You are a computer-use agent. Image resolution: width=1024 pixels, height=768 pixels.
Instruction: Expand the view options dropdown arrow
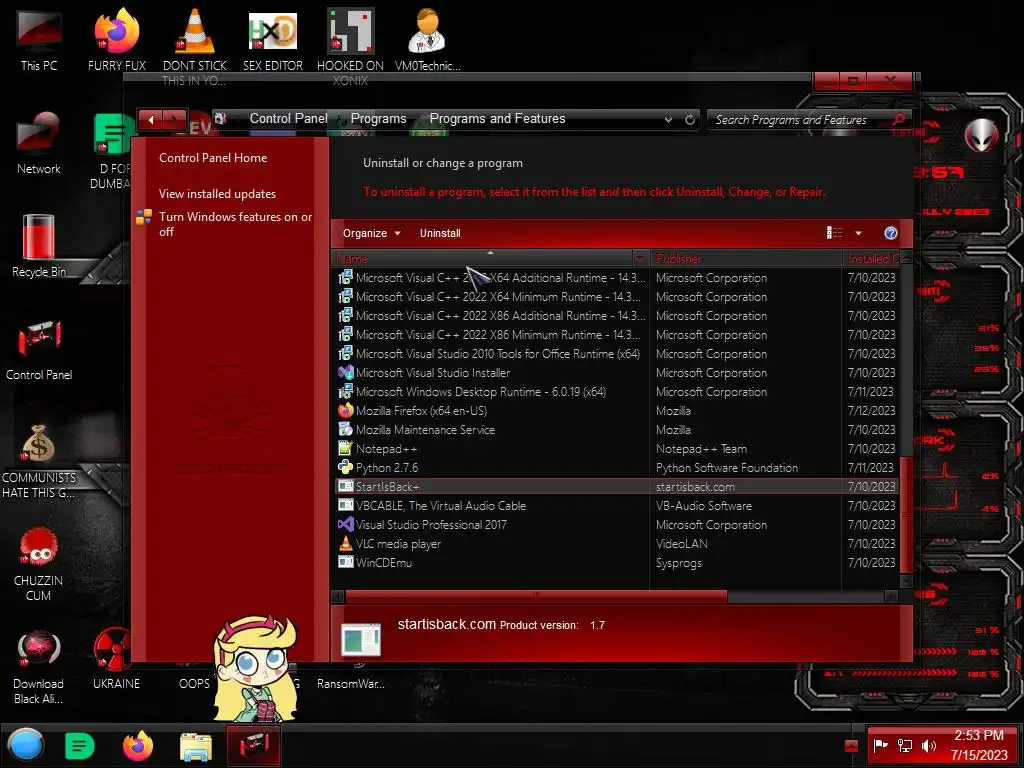click(x=858, y=233)
